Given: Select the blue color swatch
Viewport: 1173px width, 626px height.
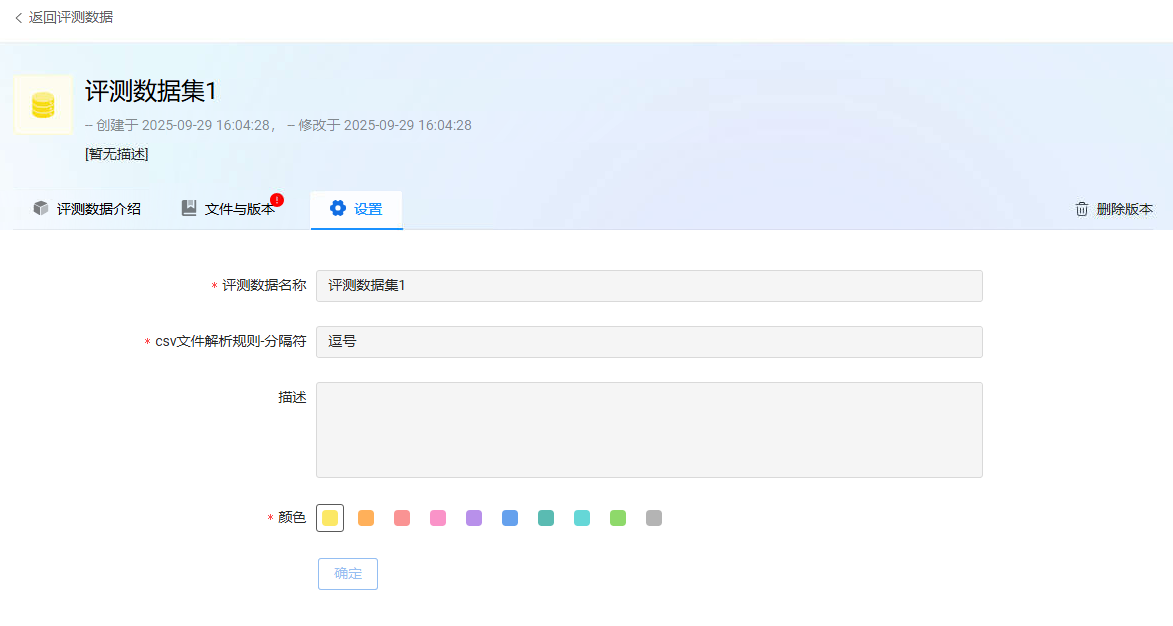Looking at the screenshot, I should [510, 518].
